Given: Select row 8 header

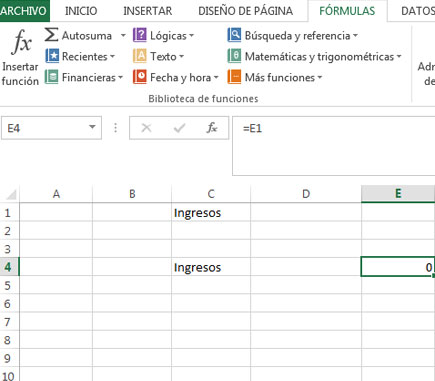Looking at the screenshot, I should (9, 340).
